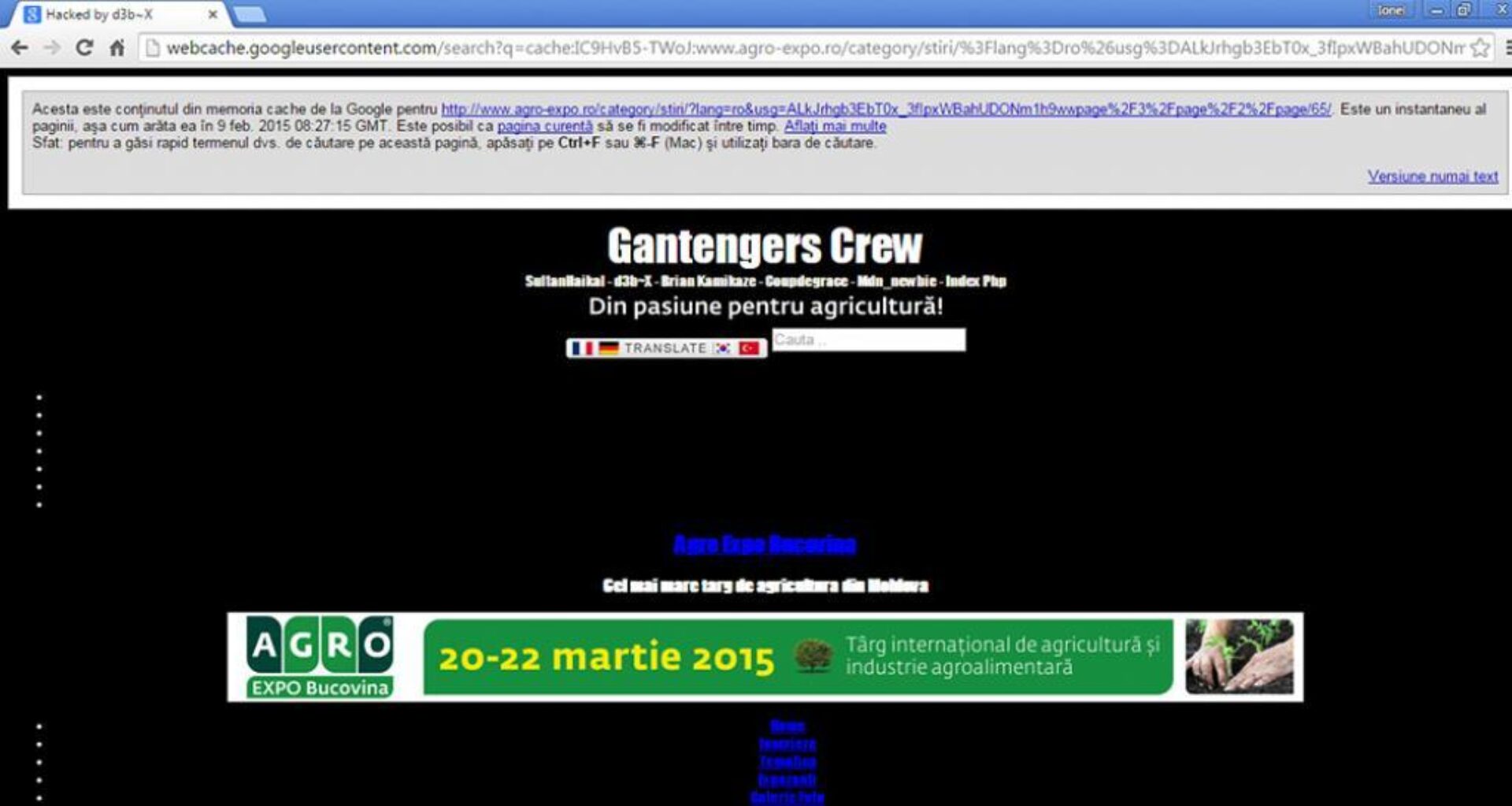The image size is (1512, 806).
Task: Click the 'Gantengers Crew' heading
Action: 765,246
